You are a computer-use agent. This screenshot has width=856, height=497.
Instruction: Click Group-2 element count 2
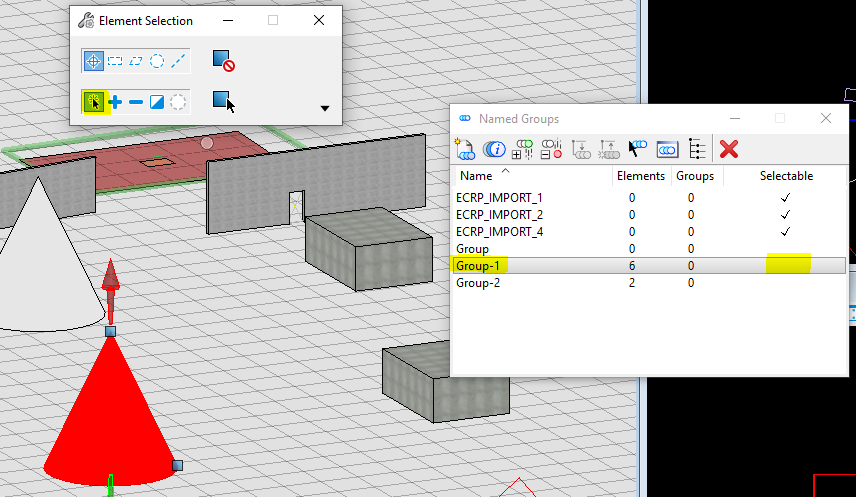pyautogui.click(x=632, y=283)
